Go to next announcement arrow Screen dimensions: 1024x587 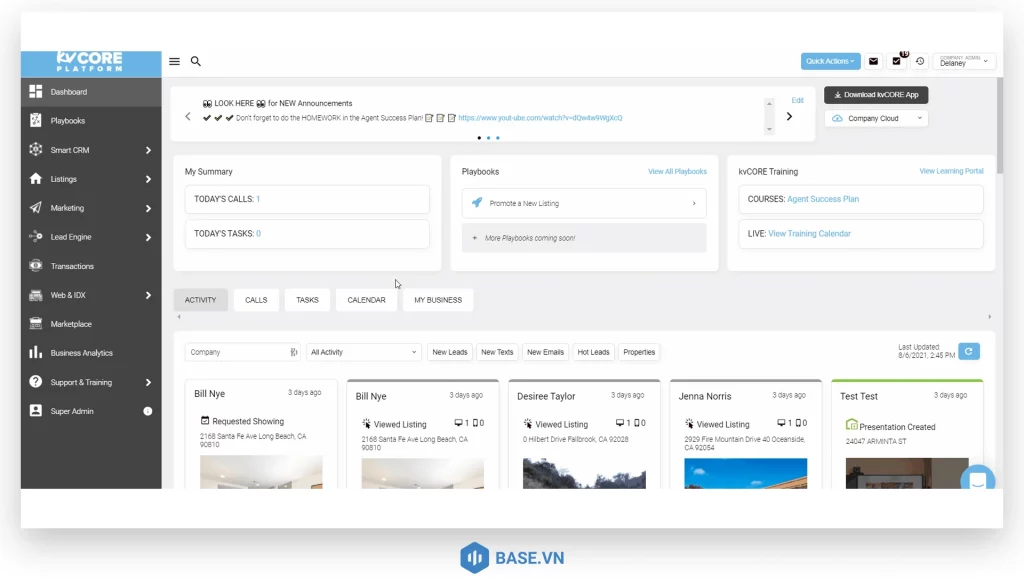tap(789, 116)
